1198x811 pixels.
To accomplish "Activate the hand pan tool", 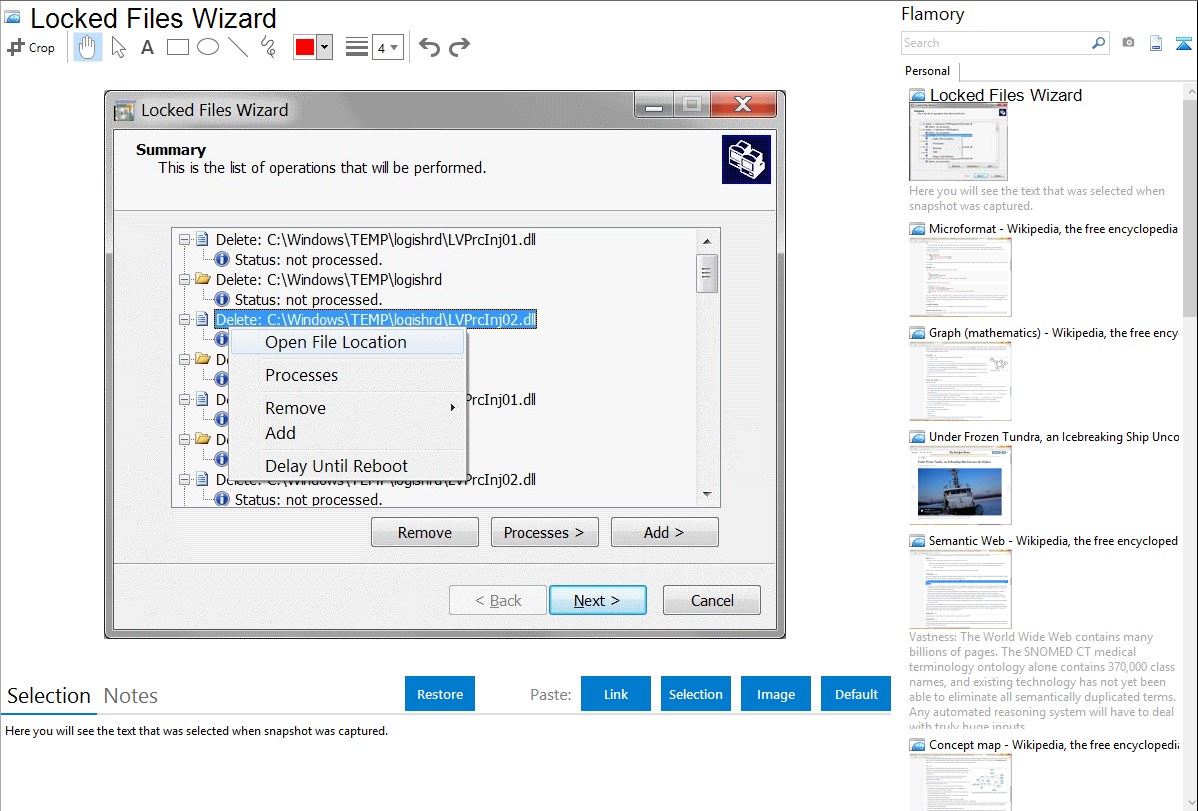I will pyautogui.click(x=87, y=47).
